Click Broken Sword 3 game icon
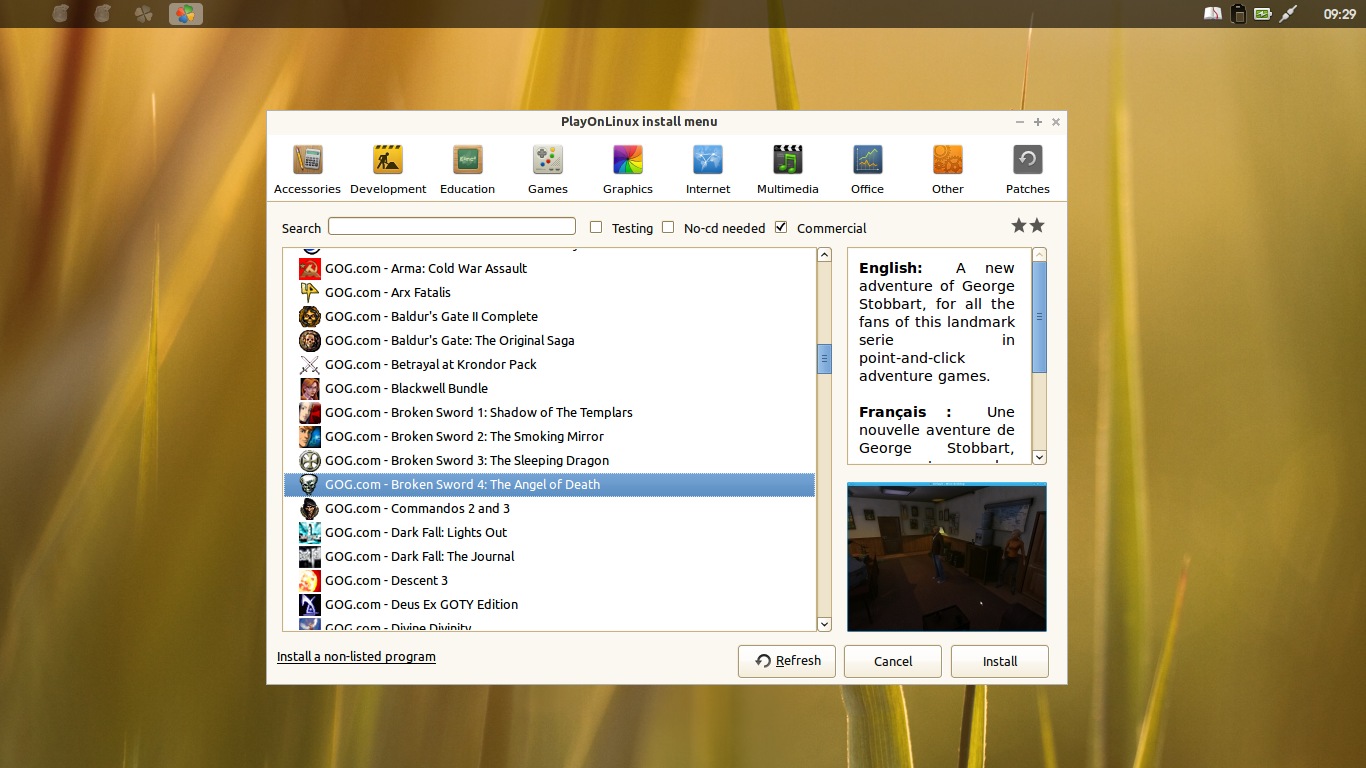Image resolution: width=1366 pixels, height=768 pixels. pos(310,460)
